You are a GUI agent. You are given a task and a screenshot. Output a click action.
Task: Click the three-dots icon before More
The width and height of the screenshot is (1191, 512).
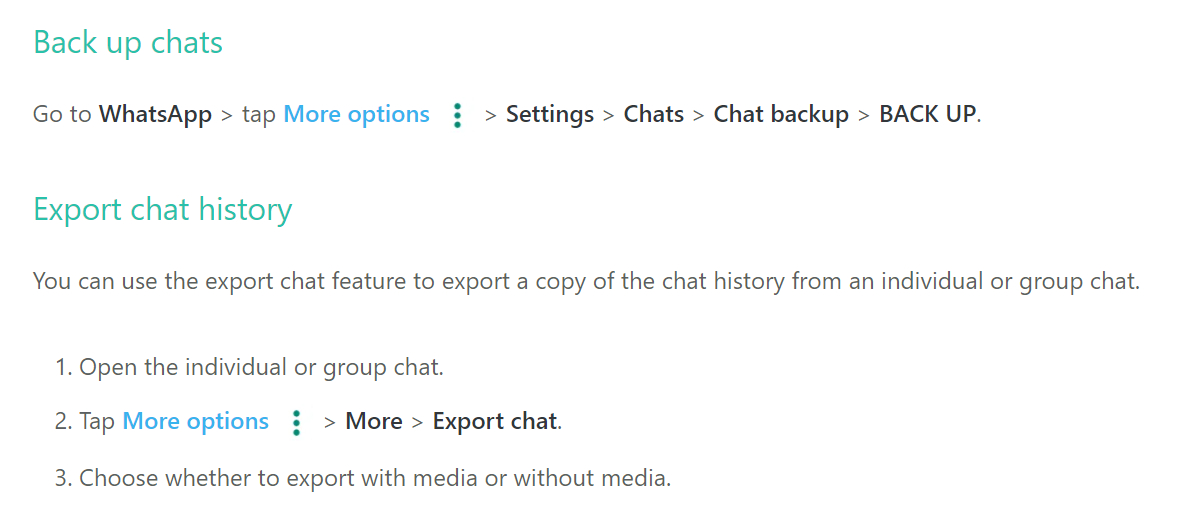(x=296, y=422)
